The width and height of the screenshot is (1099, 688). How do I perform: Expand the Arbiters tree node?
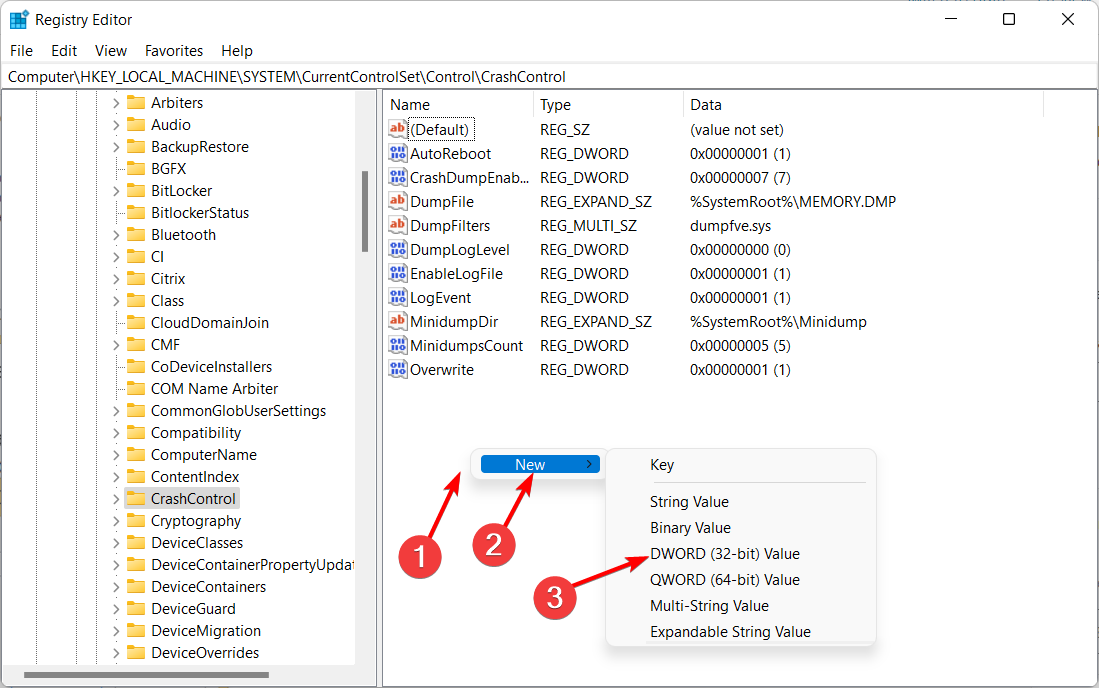tap(116, 103)
